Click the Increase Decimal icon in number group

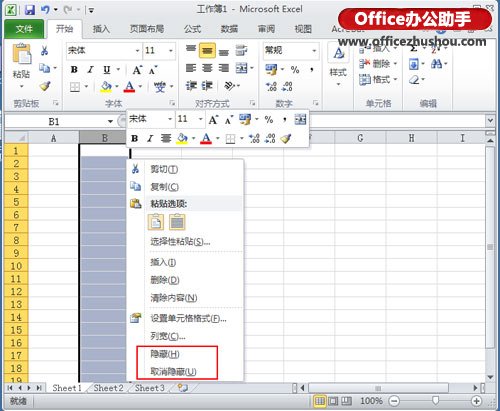click(x=271, y=86)
